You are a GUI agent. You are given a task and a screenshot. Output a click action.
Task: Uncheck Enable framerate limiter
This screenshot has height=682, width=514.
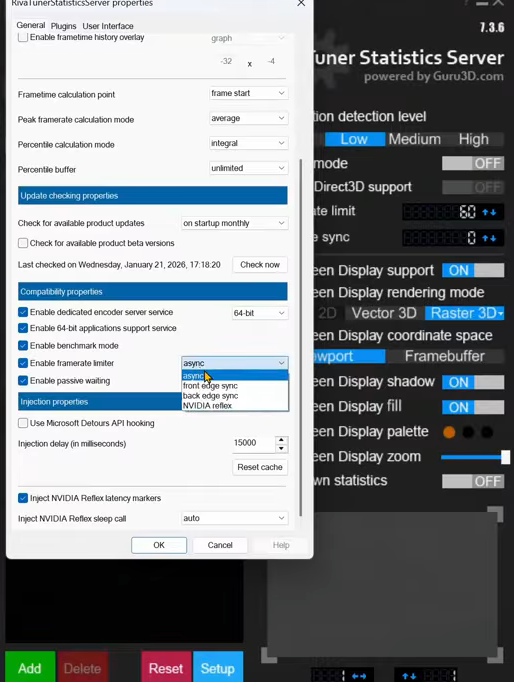point(23,363)
